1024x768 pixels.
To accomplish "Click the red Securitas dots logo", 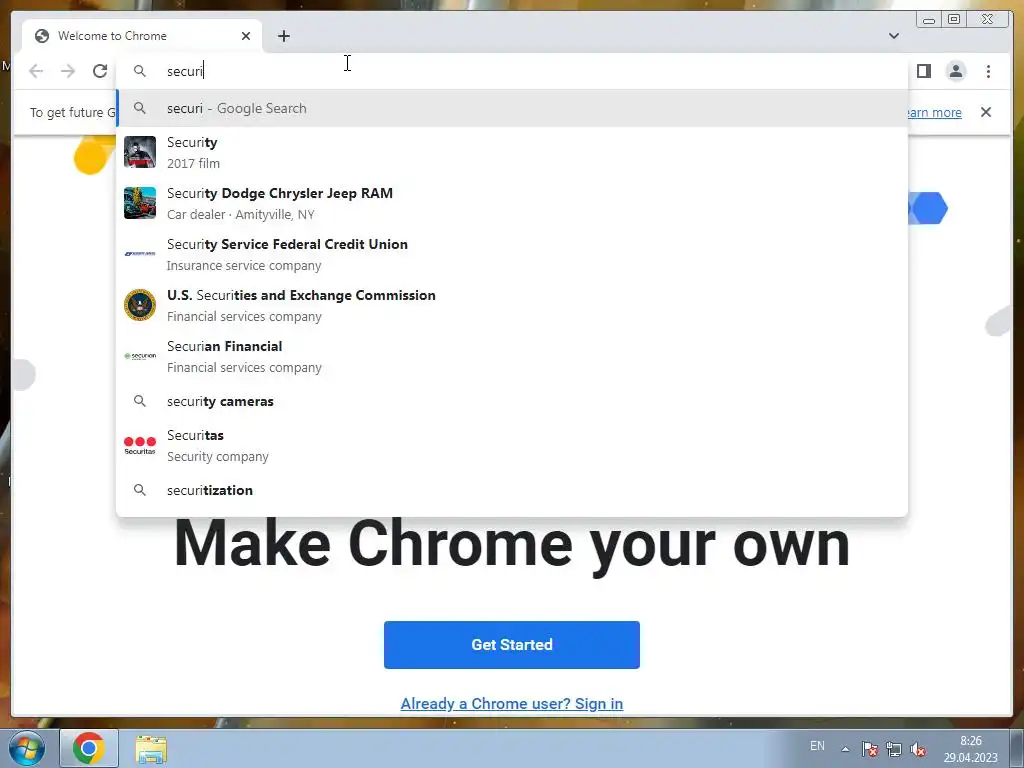I will click(x=140, y=445).
